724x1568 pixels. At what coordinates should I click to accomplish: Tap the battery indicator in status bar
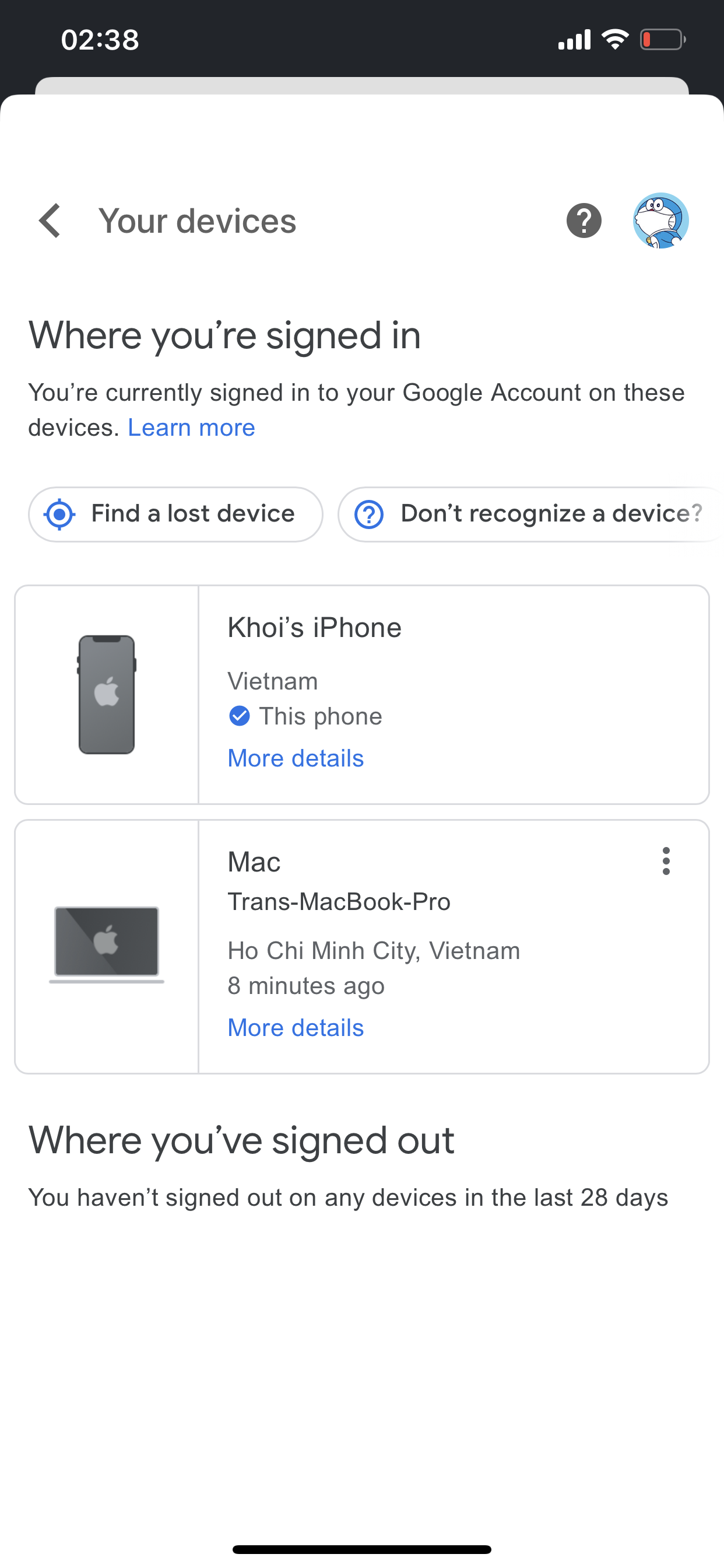[662, 40]
